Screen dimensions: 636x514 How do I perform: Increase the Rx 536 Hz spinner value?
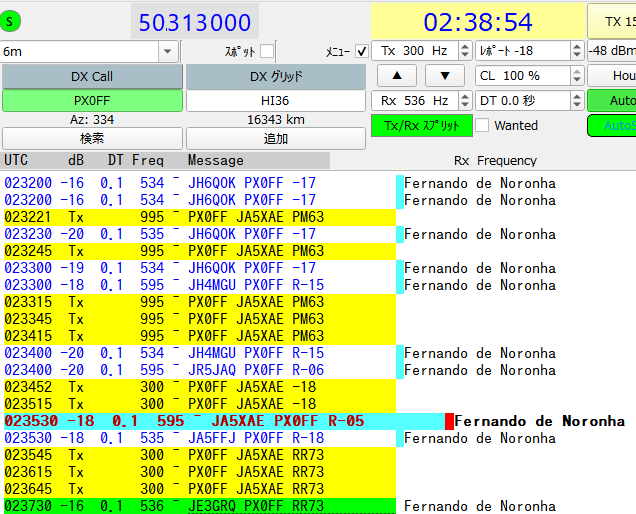click(463, 96)
